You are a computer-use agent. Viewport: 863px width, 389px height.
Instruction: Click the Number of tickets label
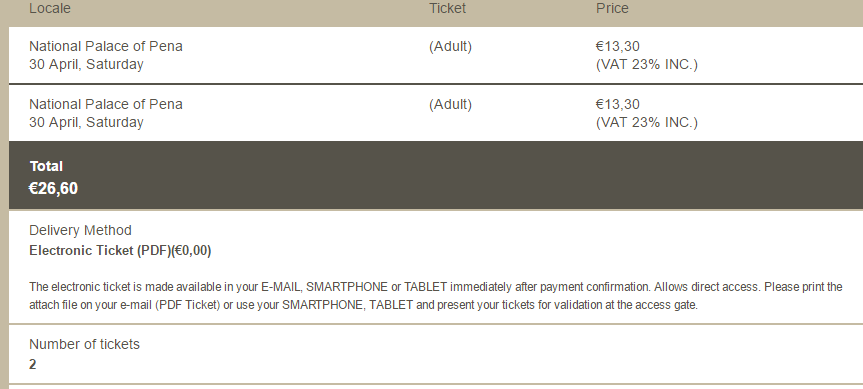[x=84, y=344]
